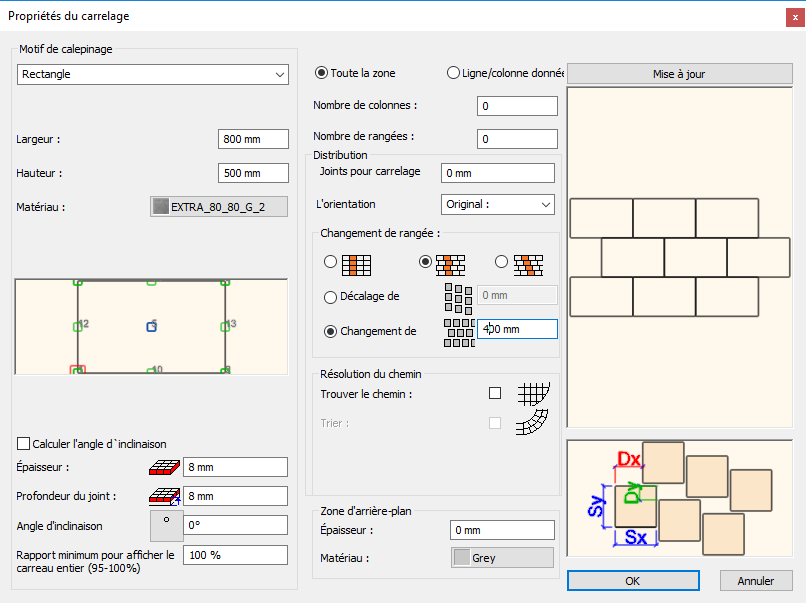Select the Ligne/colonne donnée radio button
Screen dimensions: 806x603
tap(453, 73)
